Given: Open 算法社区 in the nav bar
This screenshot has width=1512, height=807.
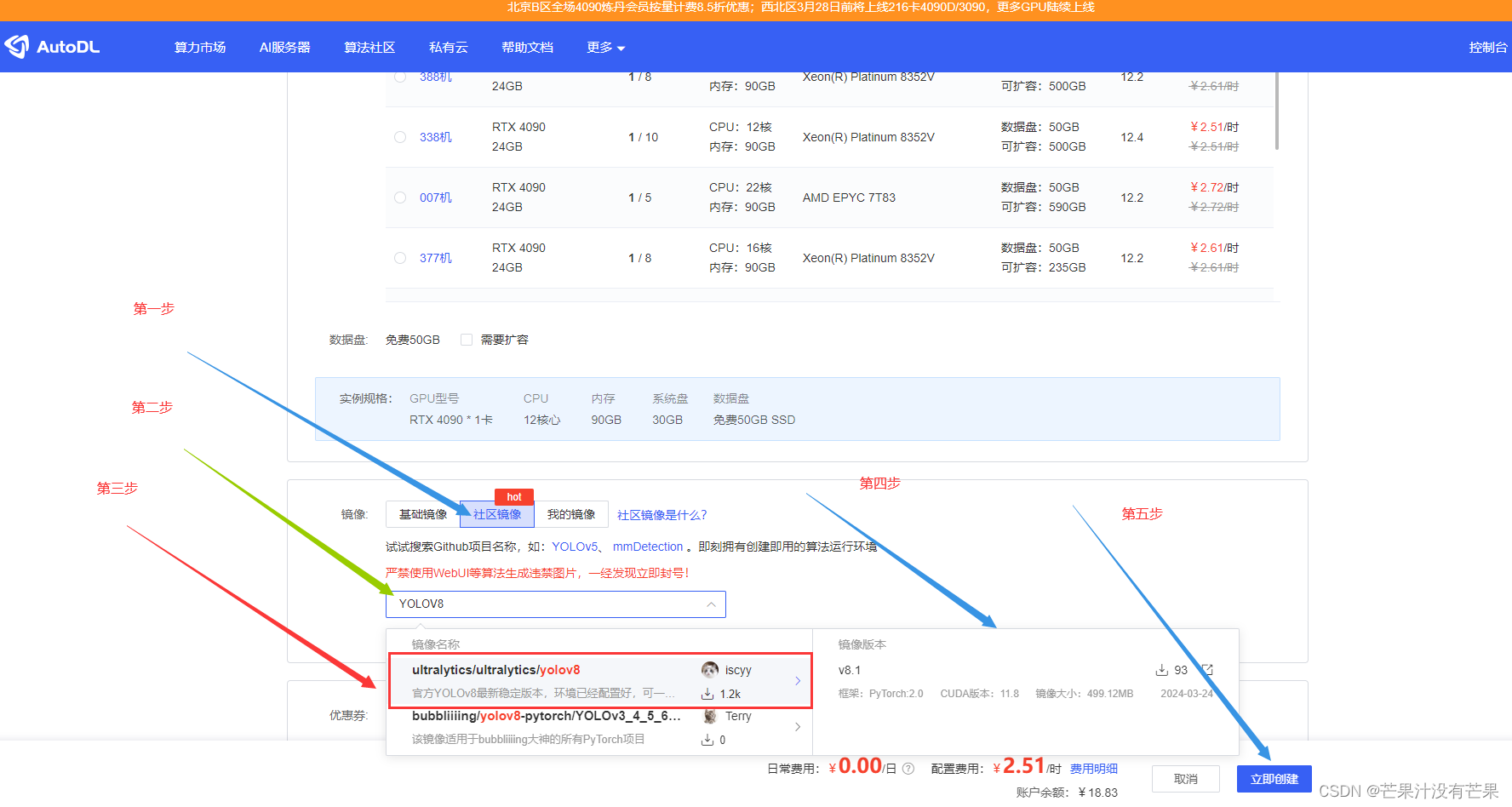Looking at the screenshot, I should coord(369,48).
